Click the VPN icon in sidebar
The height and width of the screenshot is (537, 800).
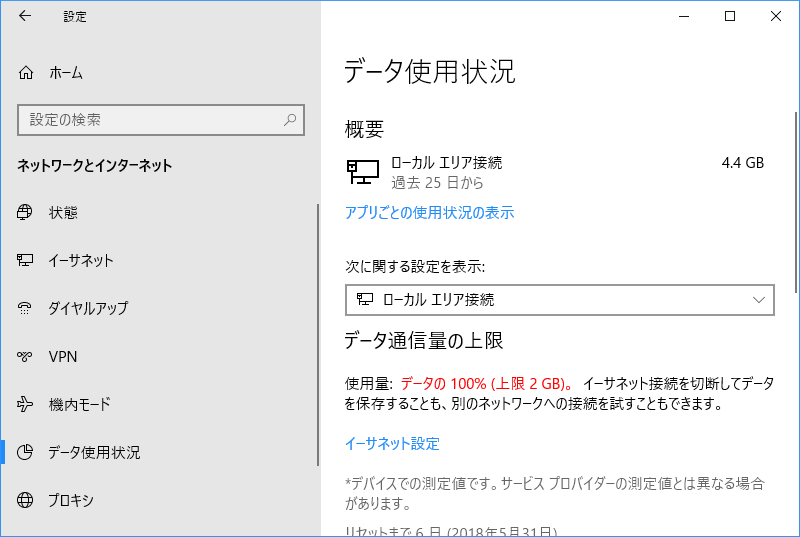click(24, 356)
